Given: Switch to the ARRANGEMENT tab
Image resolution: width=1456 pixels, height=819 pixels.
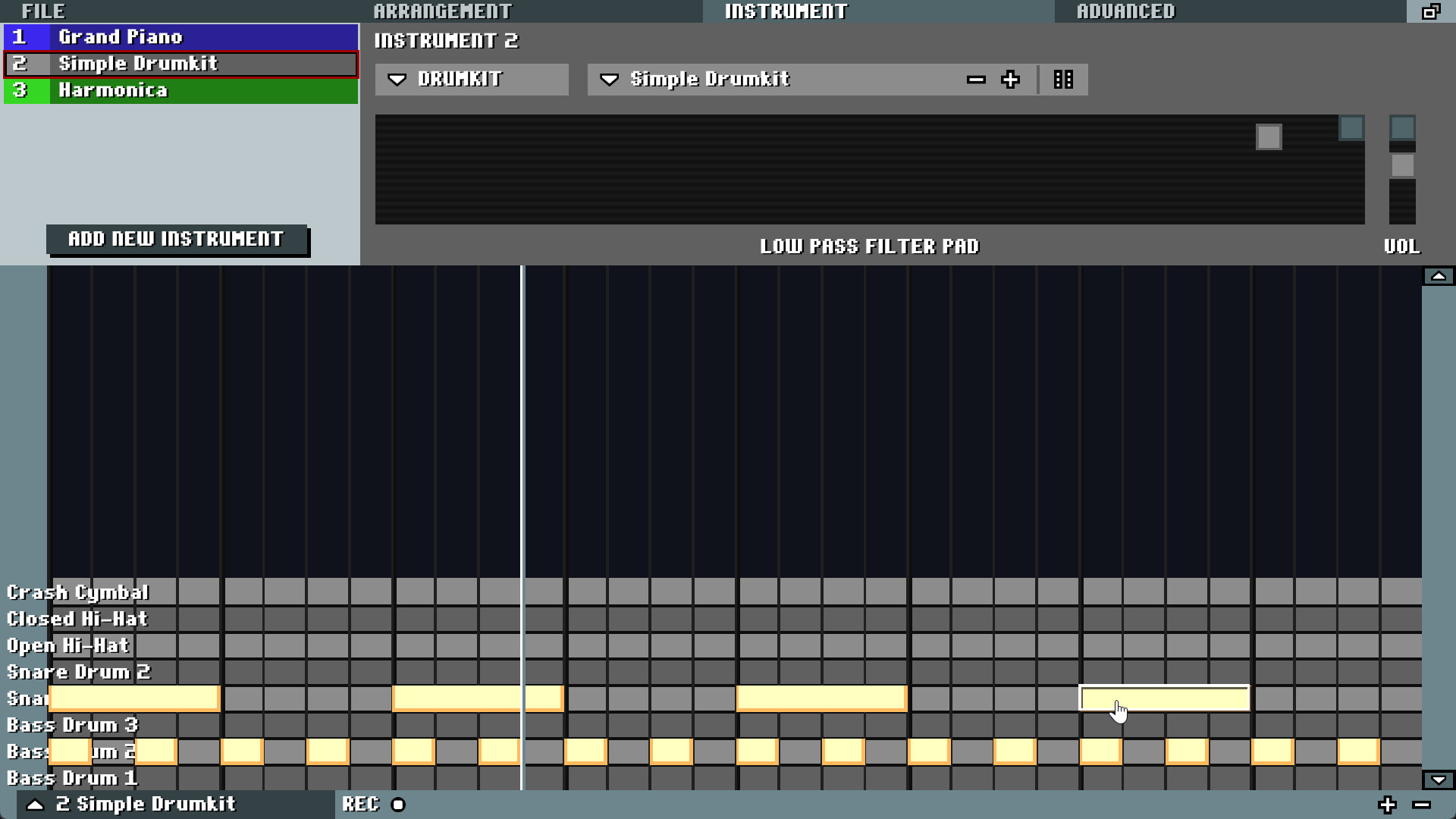Looking at the screenshot, I should pyautogui.click(x=442, y=11).
